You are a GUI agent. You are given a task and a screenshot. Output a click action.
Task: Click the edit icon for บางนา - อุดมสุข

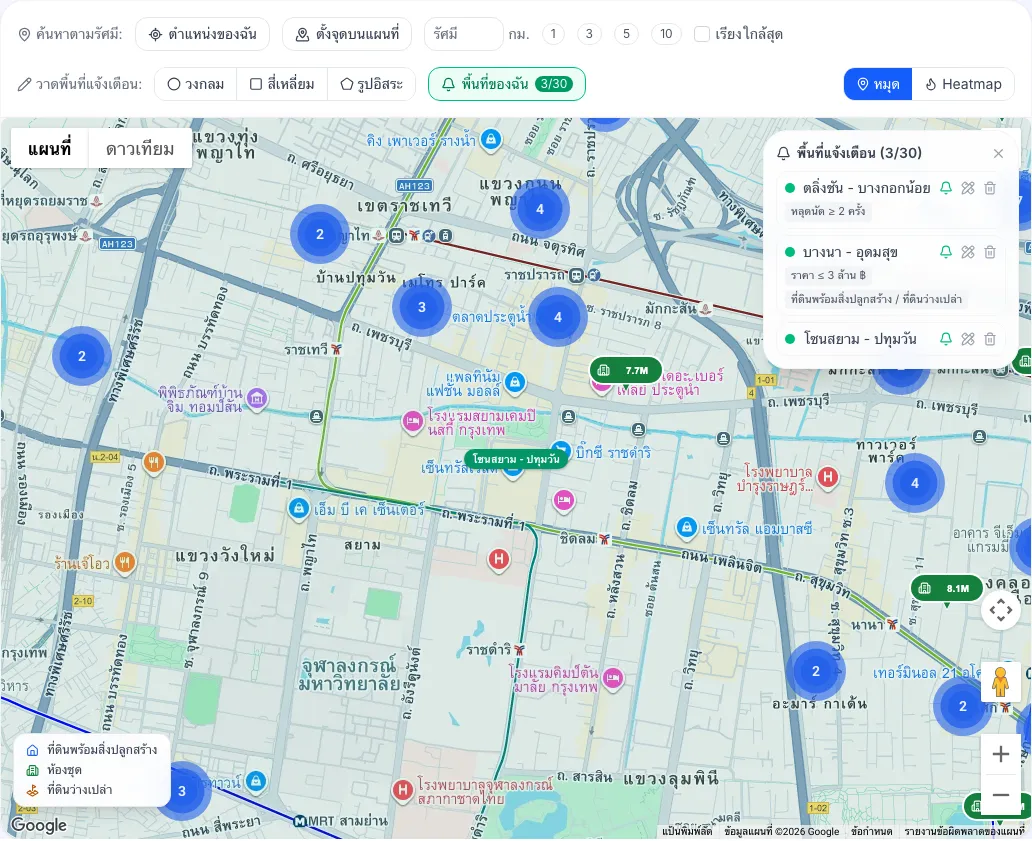[x=968, y=252]
